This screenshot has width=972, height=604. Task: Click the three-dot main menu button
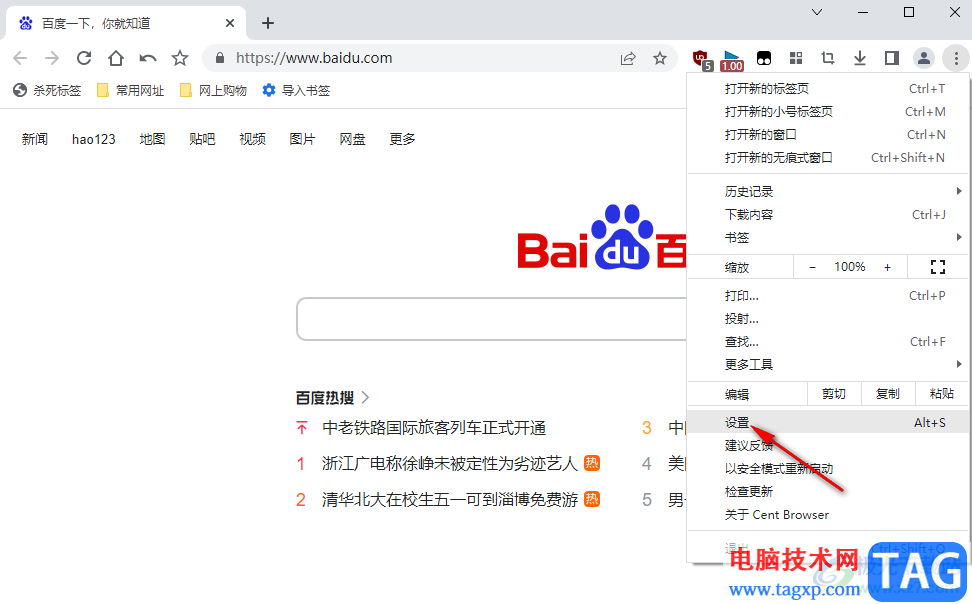click(956, 58)
